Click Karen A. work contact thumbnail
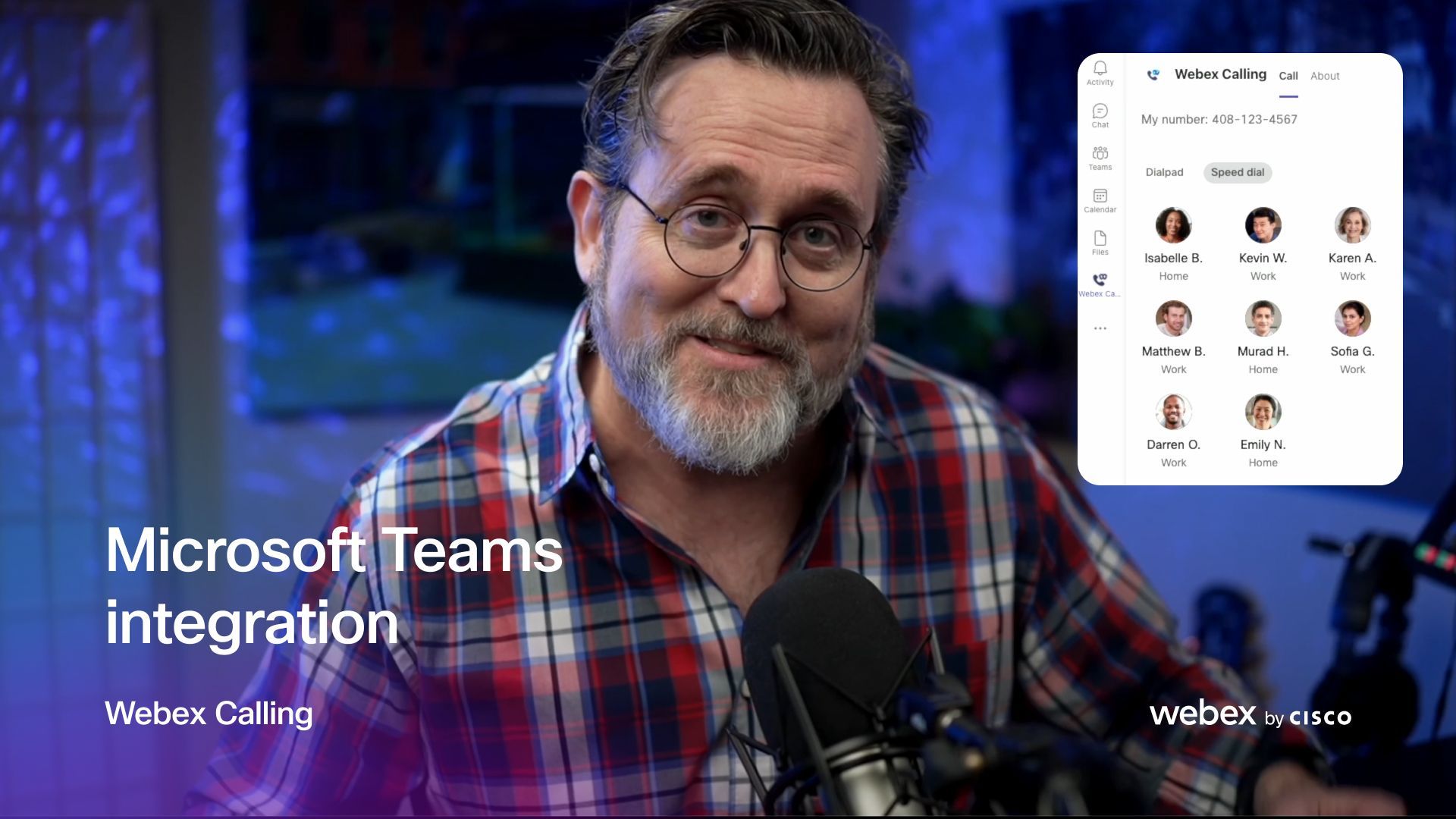This screenshot has width=1456, height=819. coord(1352,225)
